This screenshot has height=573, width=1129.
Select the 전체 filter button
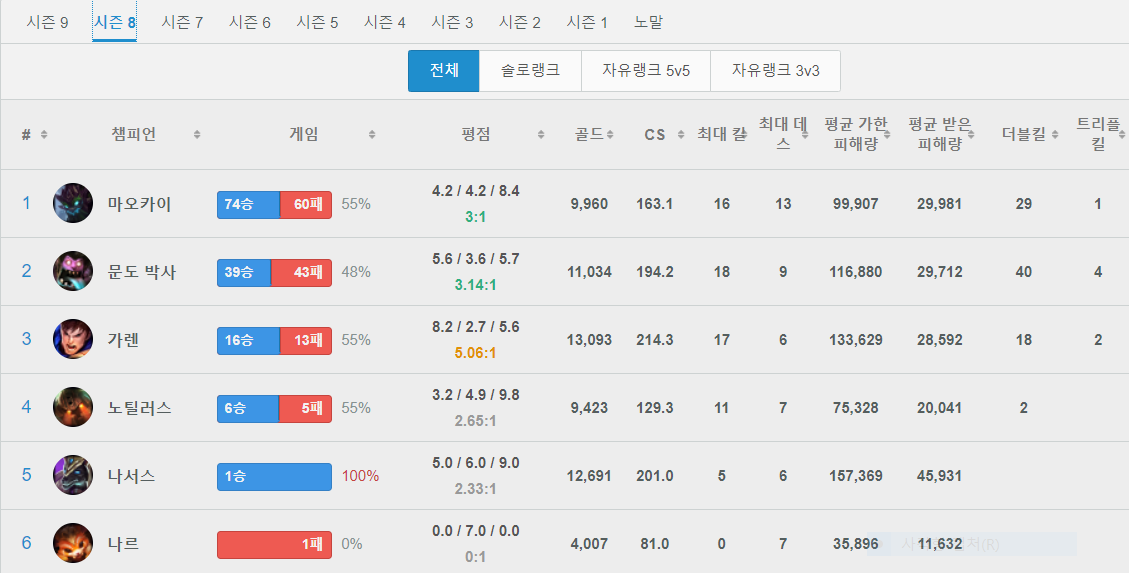pos(444,71)
